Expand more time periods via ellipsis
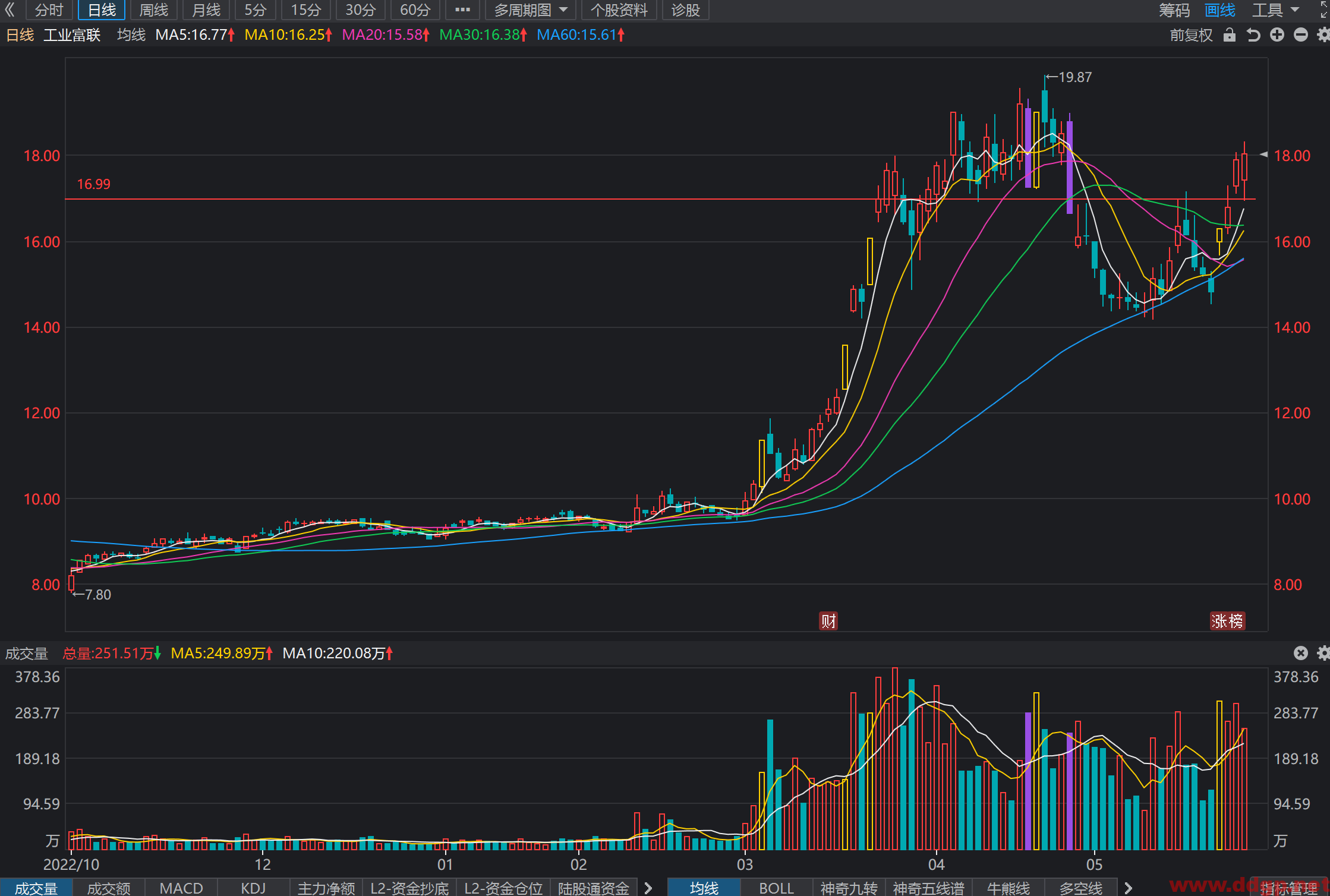Viewport: 1330px width, 896px height. click(462, 10)
